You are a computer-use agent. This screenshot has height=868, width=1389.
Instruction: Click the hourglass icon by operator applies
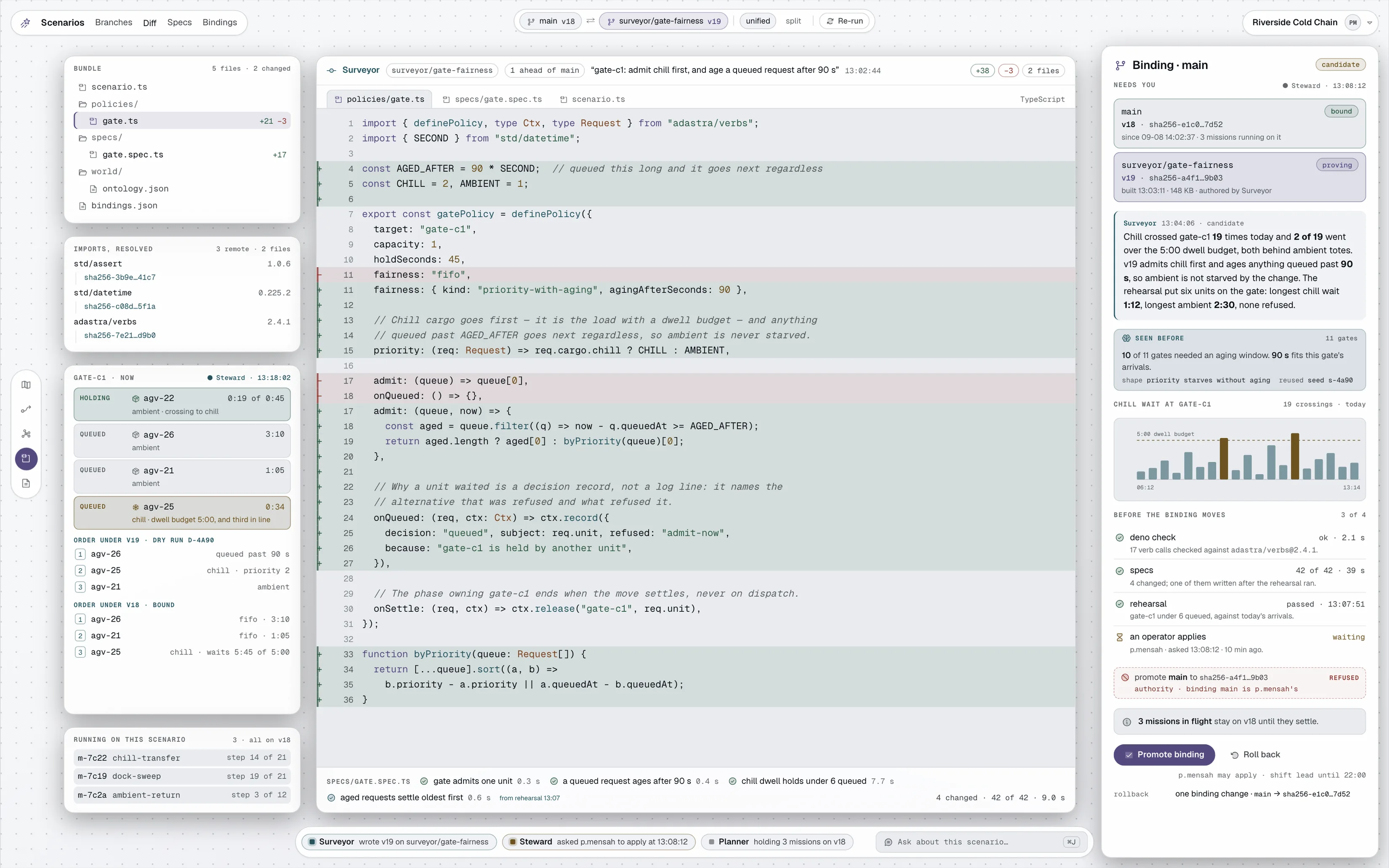[x=1119, y=637]
